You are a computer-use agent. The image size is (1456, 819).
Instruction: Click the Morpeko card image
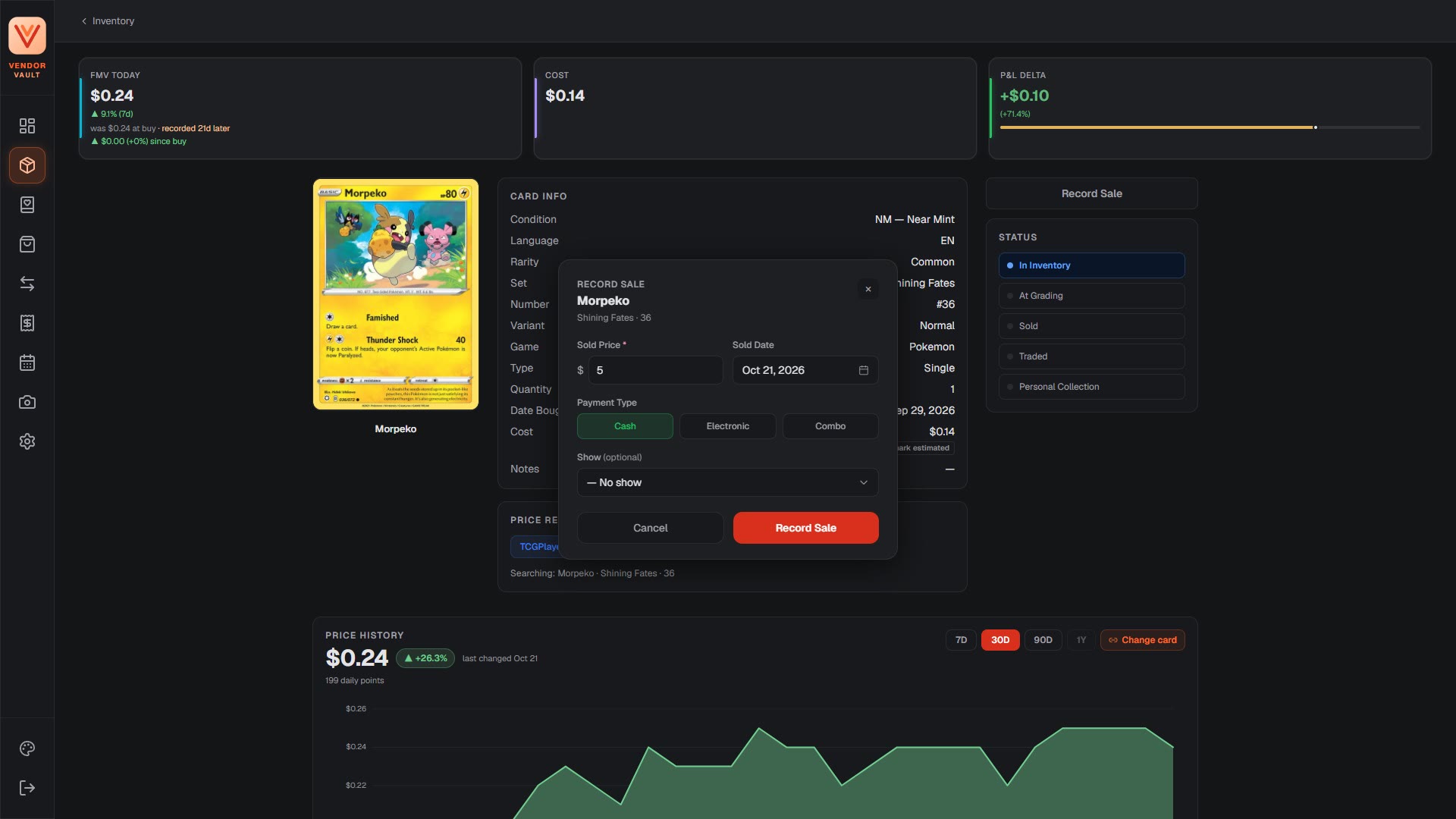tap(396, 294)
